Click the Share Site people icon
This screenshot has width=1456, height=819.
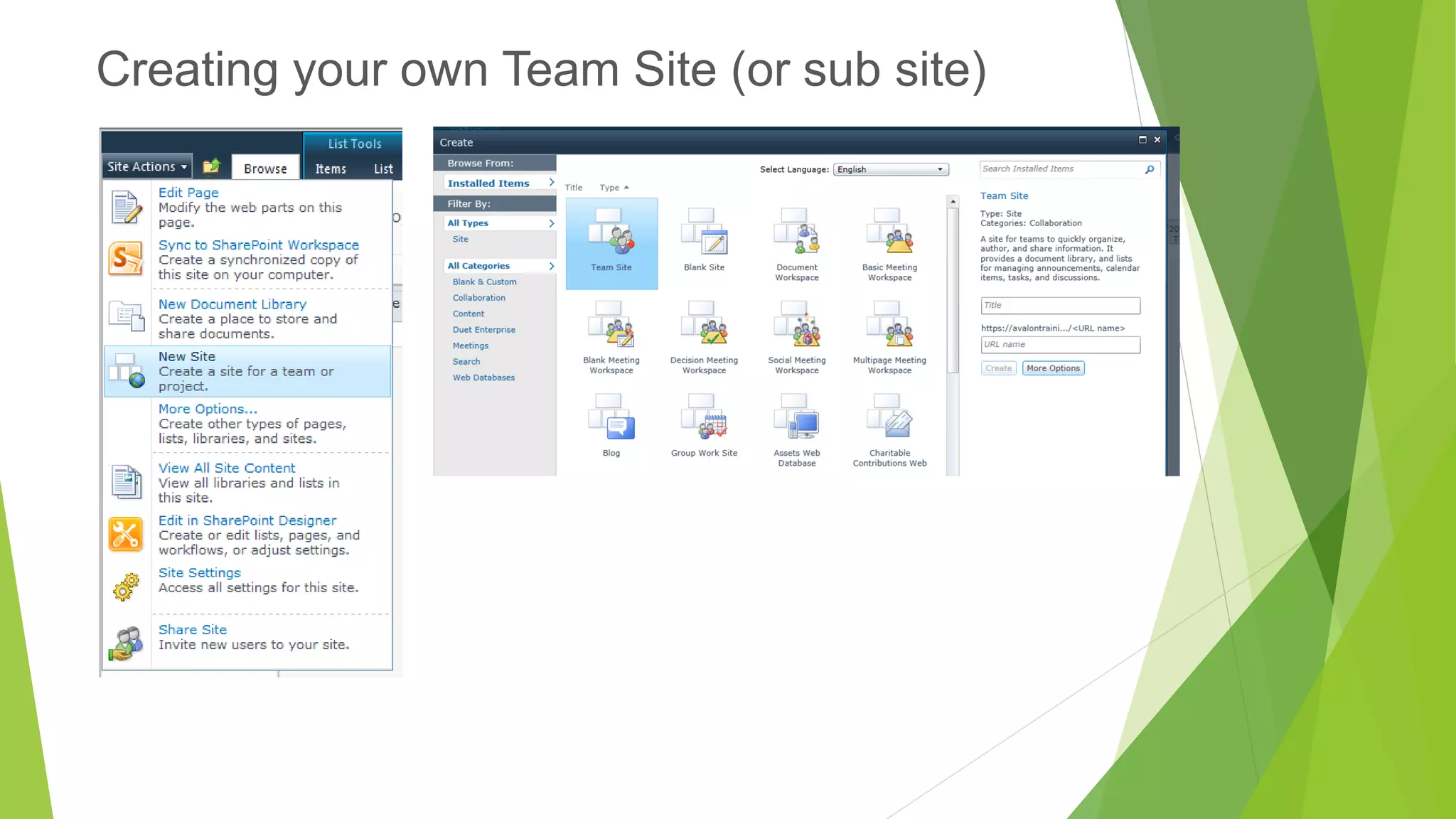[126, 643]
